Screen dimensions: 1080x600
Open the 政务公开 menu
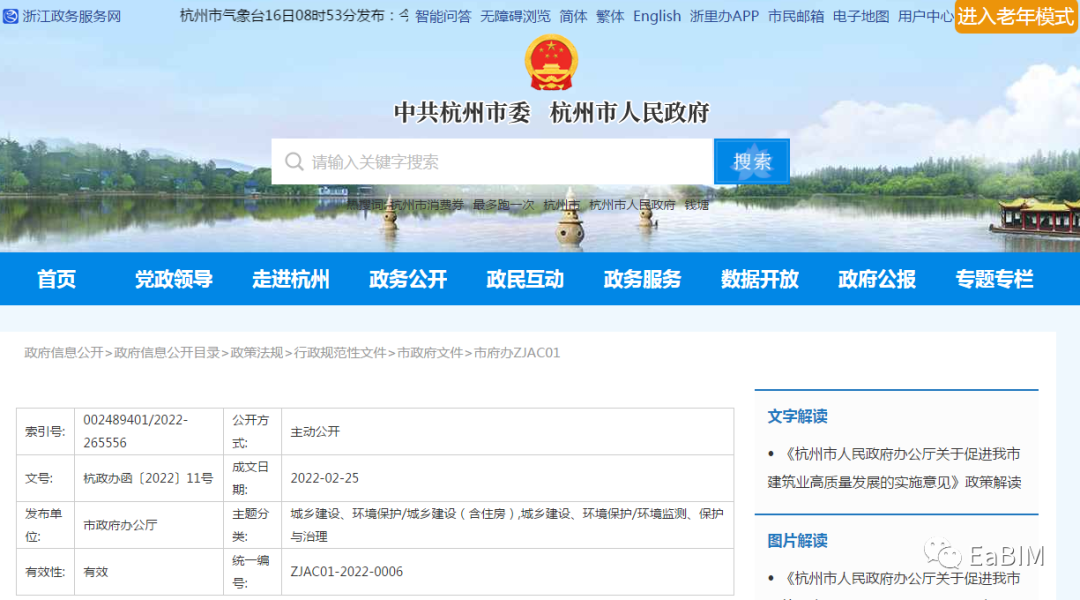pyautogui.click(x=408, y=280)
